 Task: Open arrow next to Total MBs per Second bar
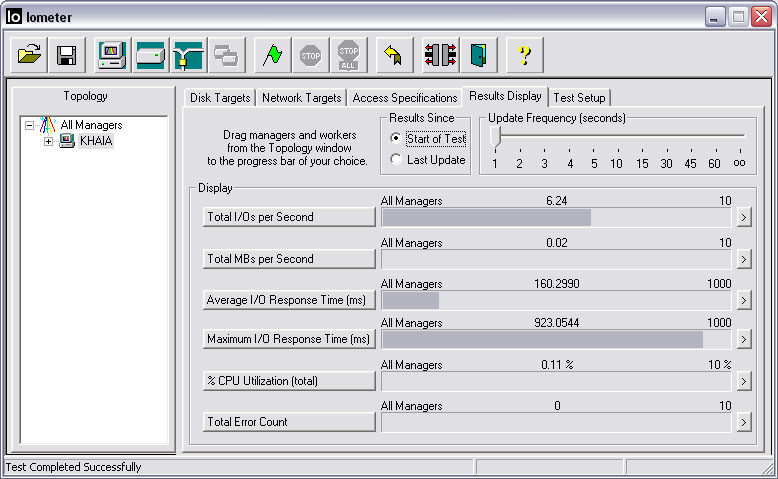click(743, 259)
